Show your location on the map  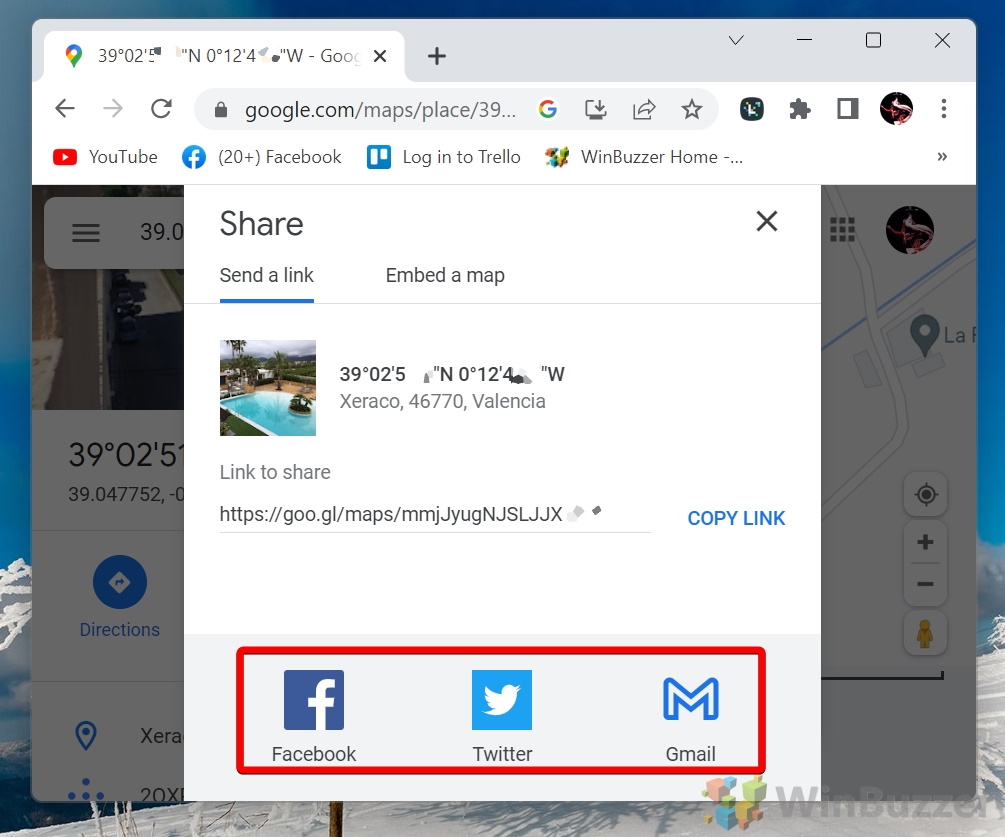pos(926,495)
